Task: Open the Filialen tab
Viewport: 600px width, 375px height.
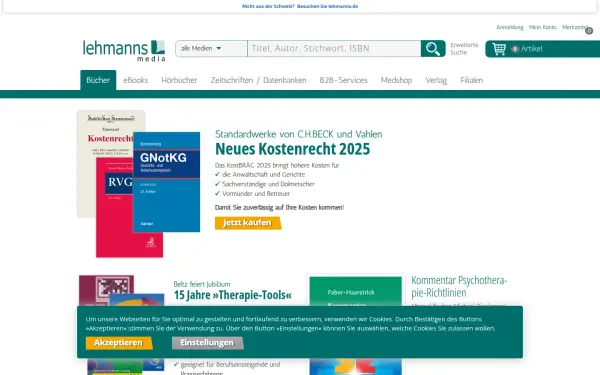Action: (x=471, y=80)
